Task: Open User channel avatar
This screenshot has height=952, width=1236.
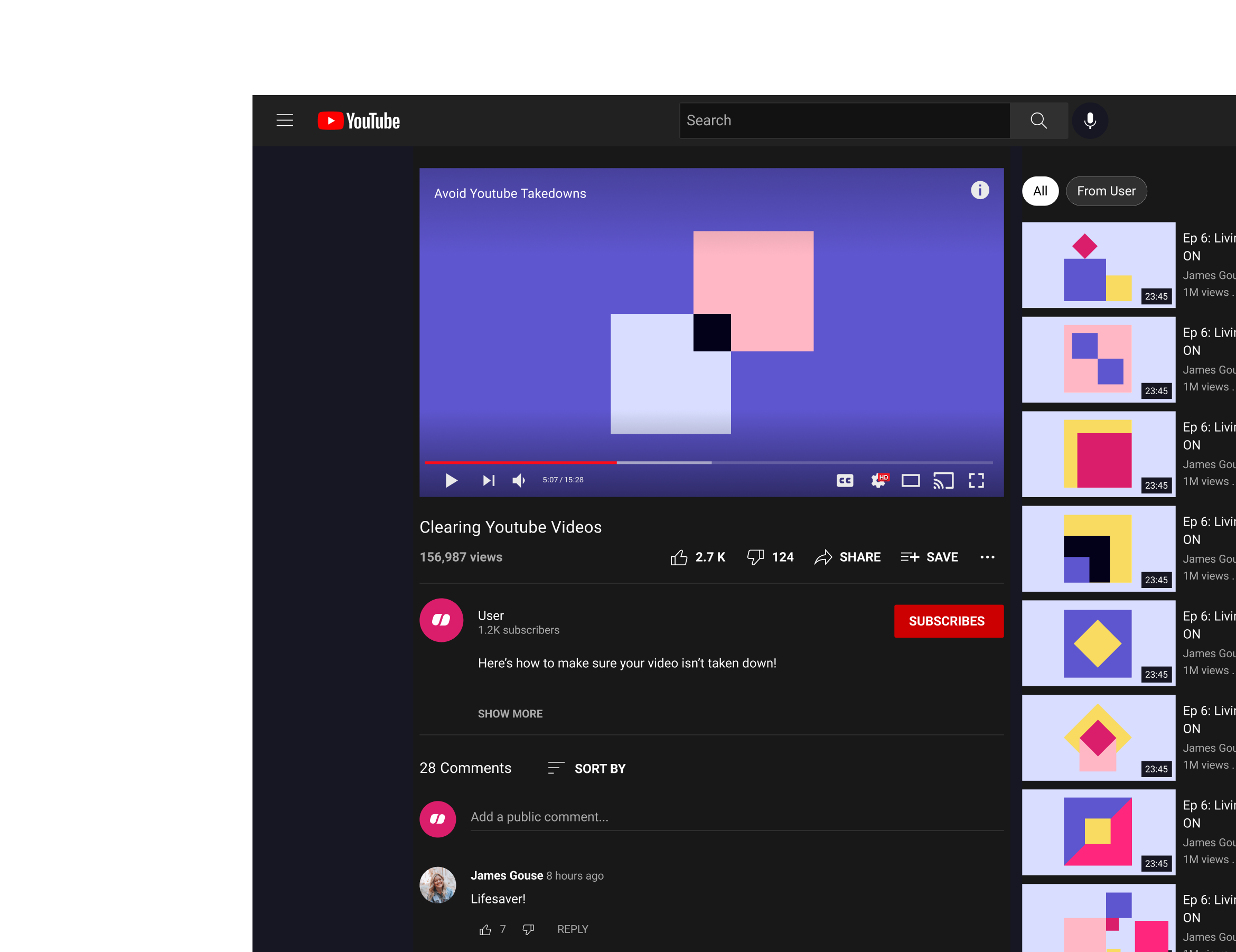Action: 441,620
